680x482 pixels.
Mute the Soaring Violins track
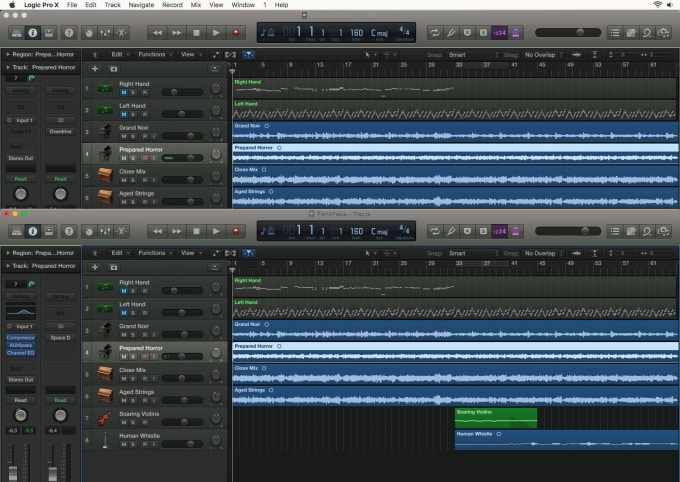124,423
